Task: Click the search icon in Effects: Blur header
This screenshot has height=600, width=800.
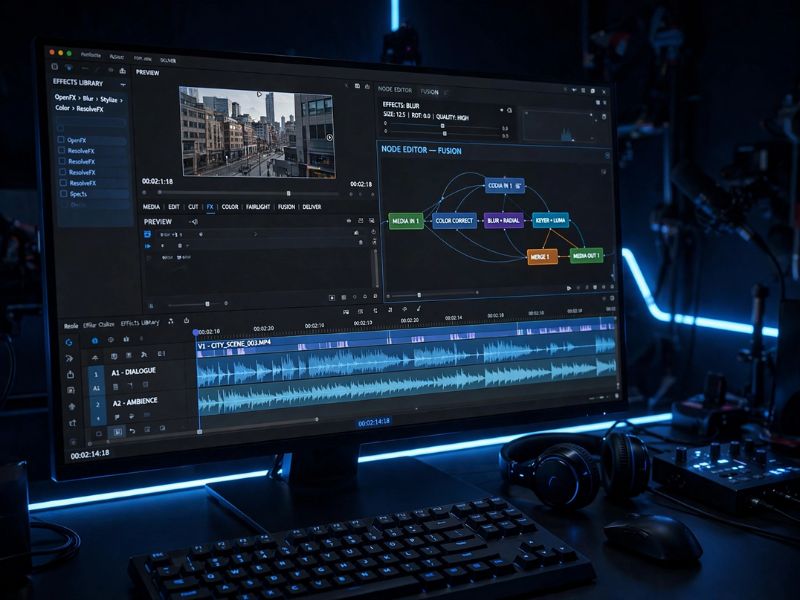Action: (509, 110)
